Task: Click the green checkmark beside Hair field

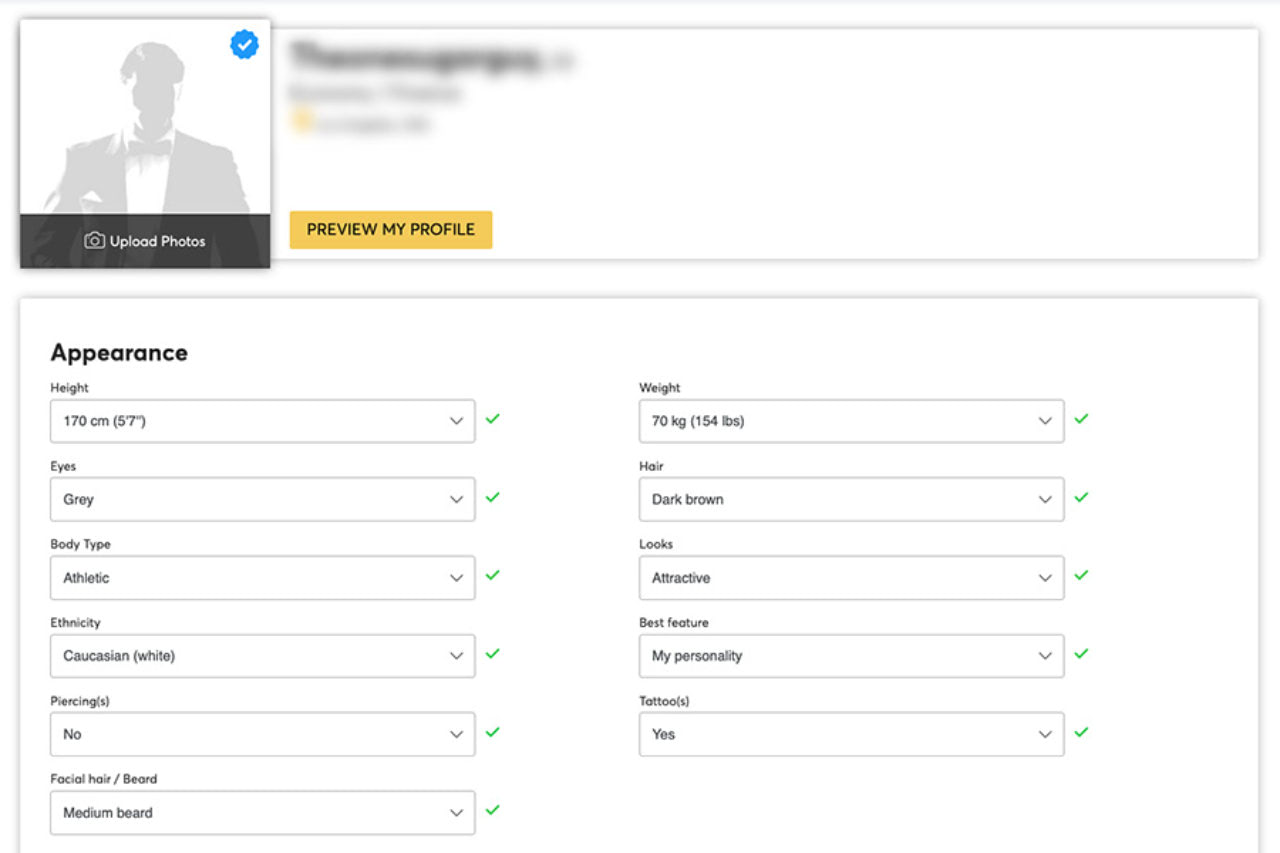Action: click(1081, 497)
